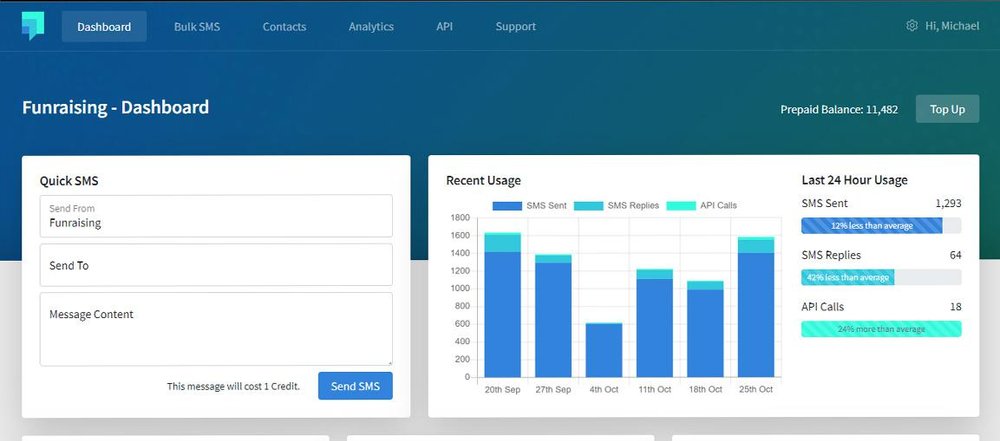
Task: Click the Message Content text area
Action: pyautogui.click(x=216, y=329)
